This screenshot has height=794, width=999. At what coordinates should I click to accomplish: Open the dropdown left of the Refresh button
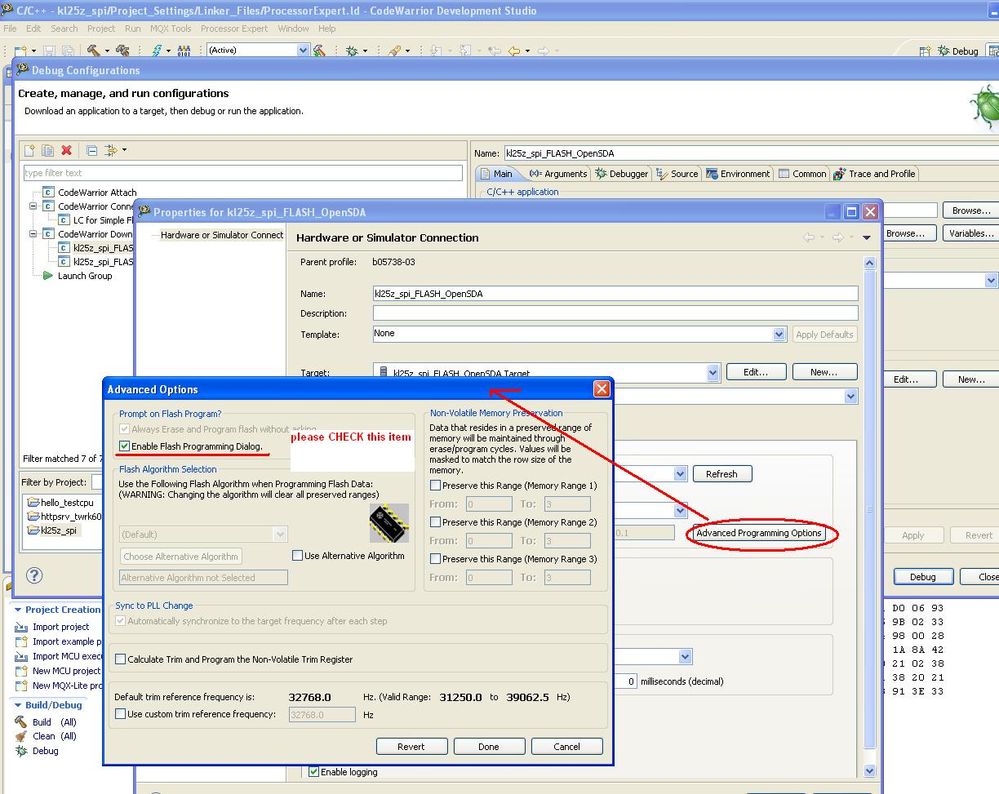coord(680,474)
